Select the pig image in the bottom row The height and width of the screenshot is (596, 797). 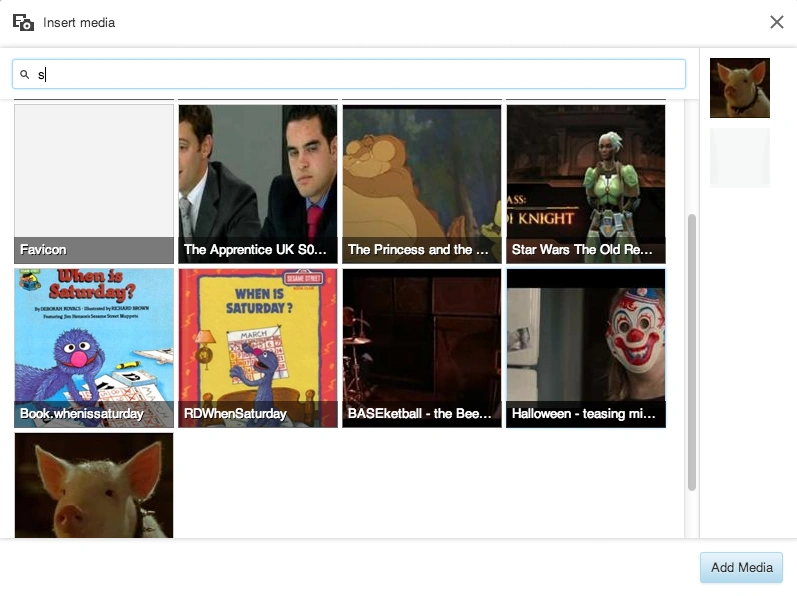click(x=94, y=485)
